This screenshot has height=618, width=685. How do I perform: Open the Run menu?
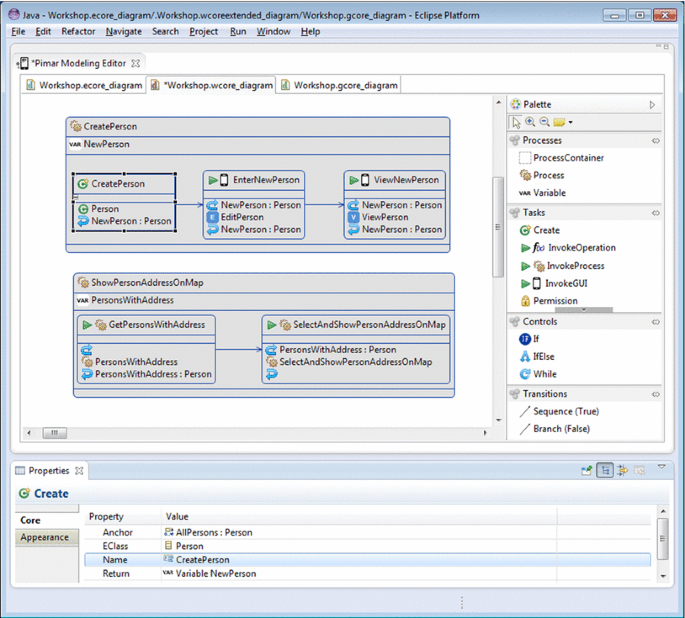click(x=238, y=31)
